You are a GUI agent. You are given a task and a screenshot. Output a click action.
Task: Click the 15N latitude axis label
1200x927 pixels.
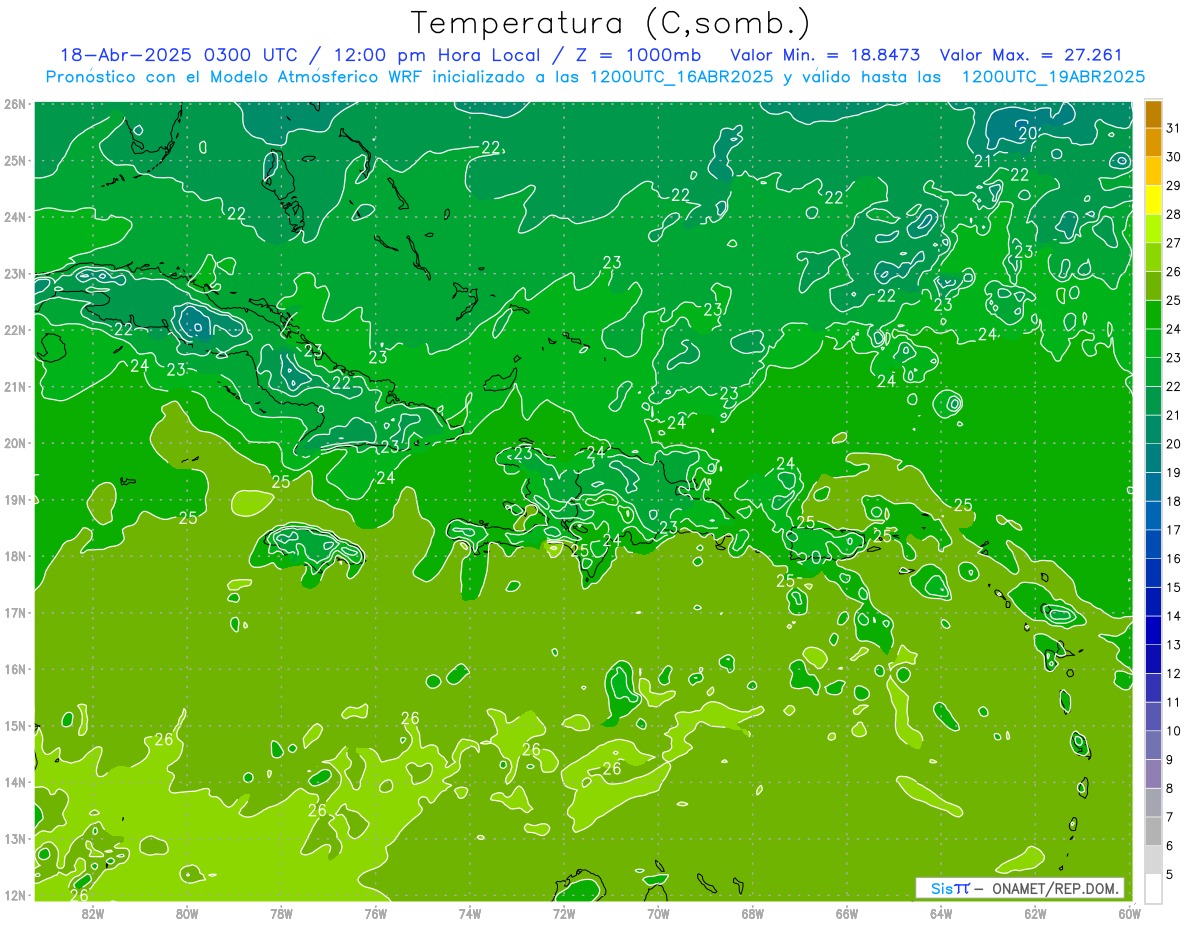coord(15,726)
